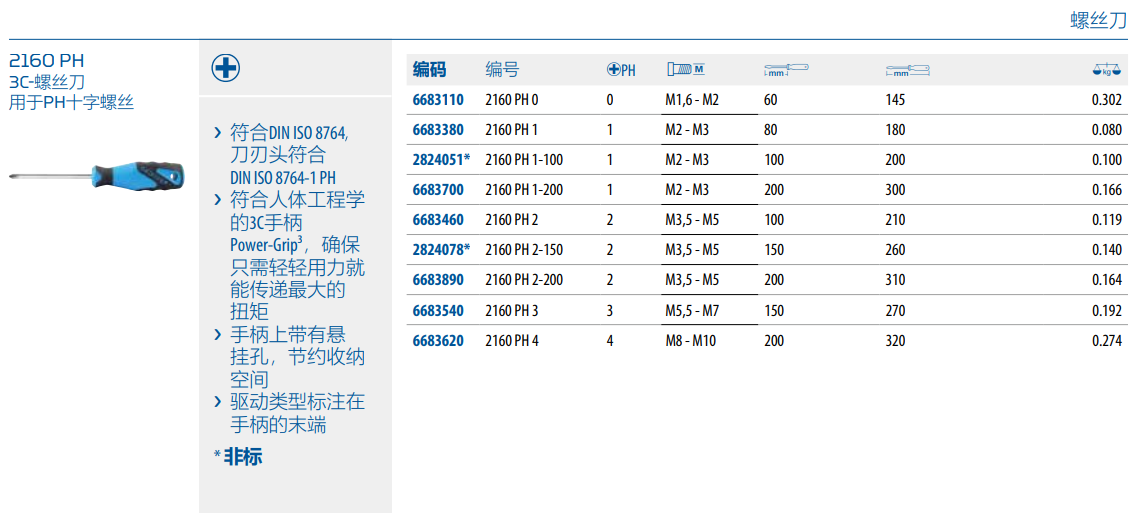1142x513 pixels.
Task: Click the chevron beside 符合人体工程学
Action: 218,200
